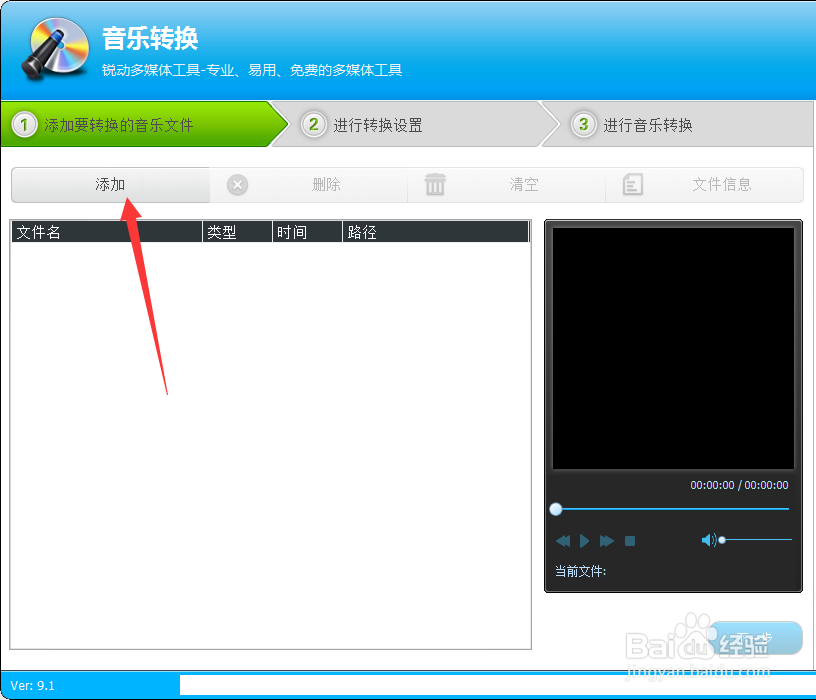Click the 添加 button to add music files
This screenshot has width=816, height=700.
[x=110, y=184]
